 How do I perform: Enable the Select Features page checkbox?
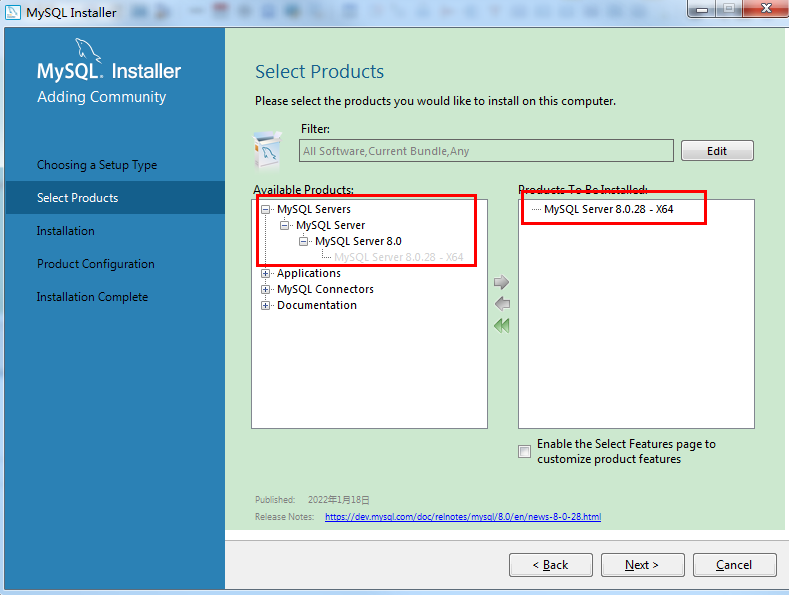(x=524, y=452)
